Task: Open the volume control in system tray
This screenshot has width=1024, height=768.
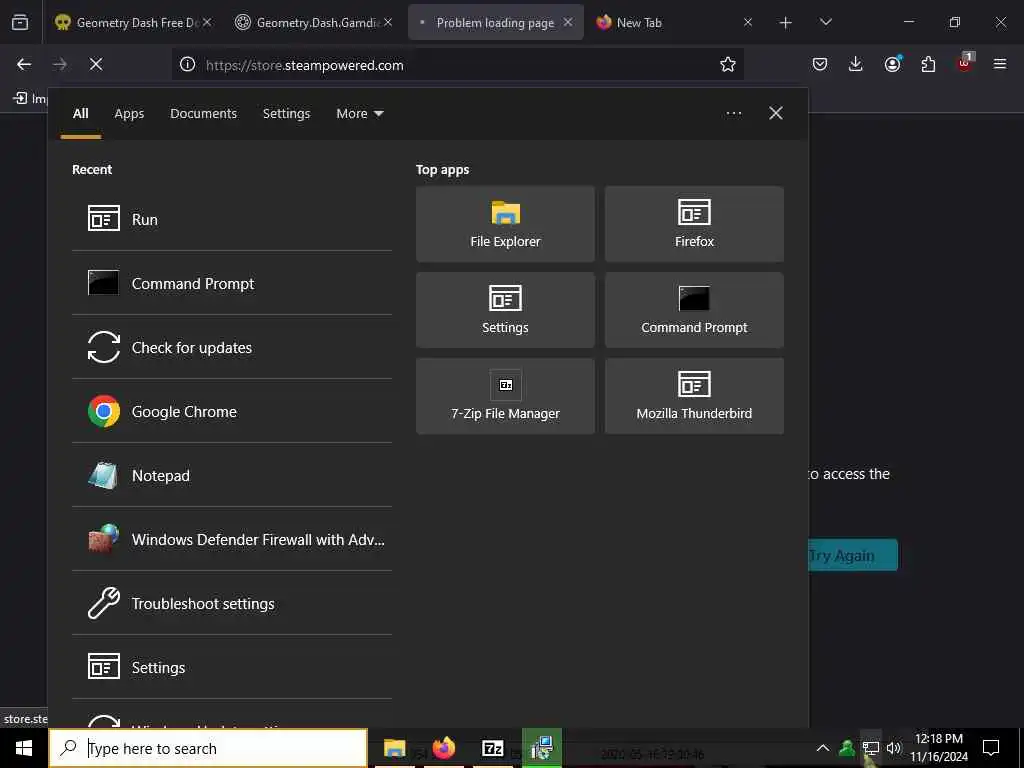Action: pos(894,748)
